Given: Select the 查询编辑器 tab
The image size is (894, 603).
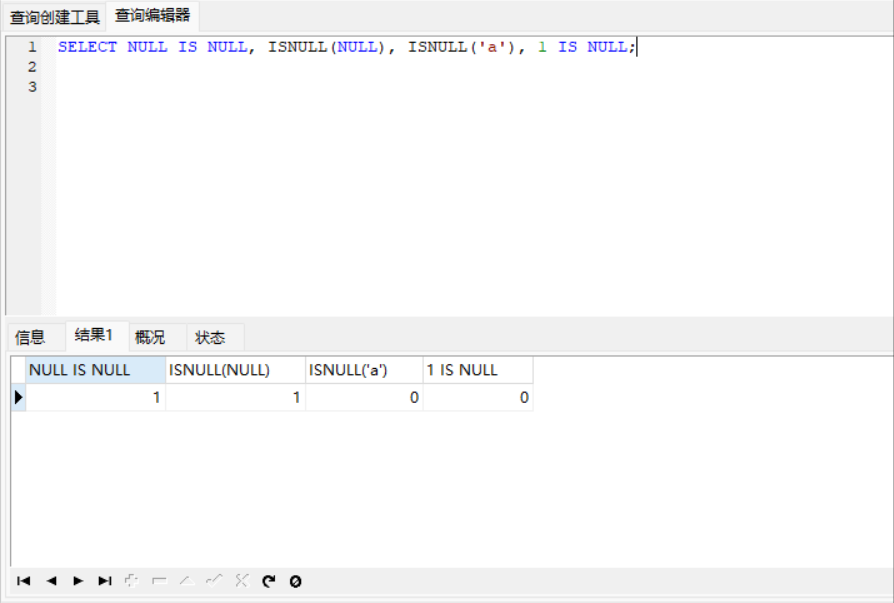Looking at the screenshot, I should (152, 16).
